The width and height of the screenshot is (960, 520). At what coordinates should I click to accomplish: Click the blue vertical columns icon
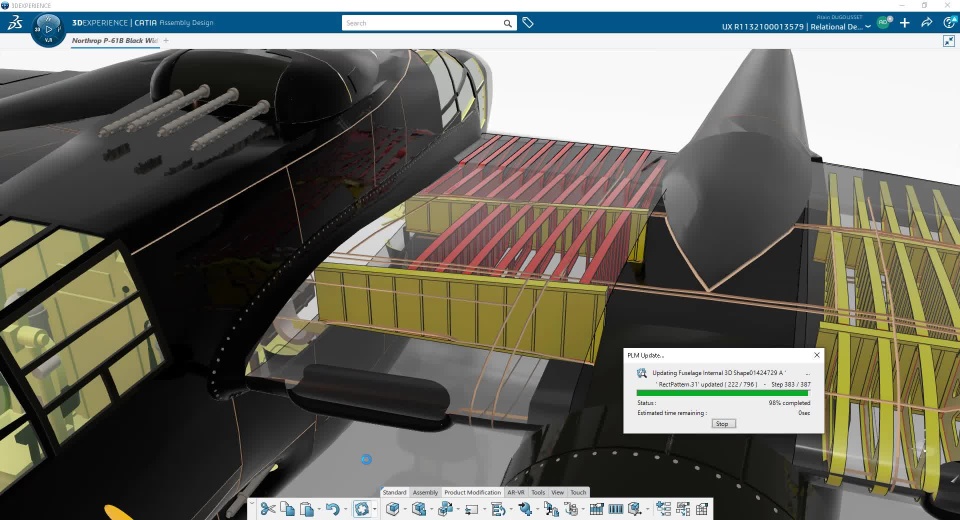[616, 509]
